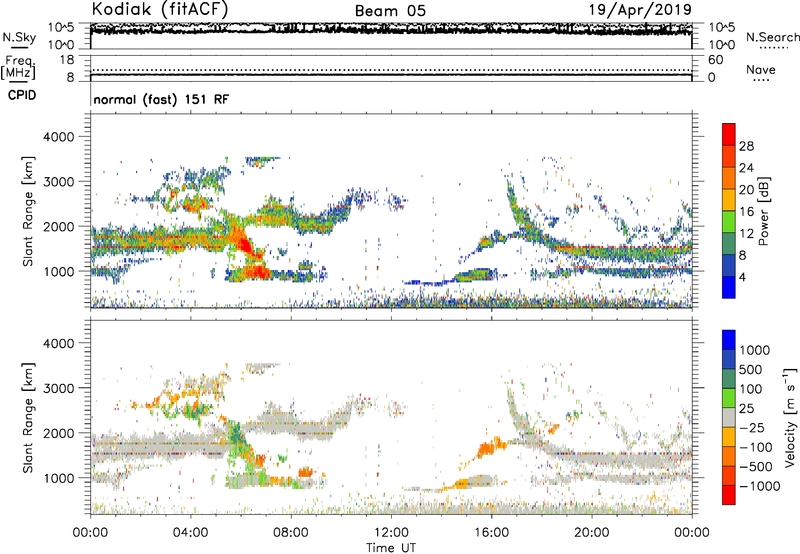Click the "60" tick on Nave axis
This screenshot has width=800, height=554.
click(x=715, y=60)
